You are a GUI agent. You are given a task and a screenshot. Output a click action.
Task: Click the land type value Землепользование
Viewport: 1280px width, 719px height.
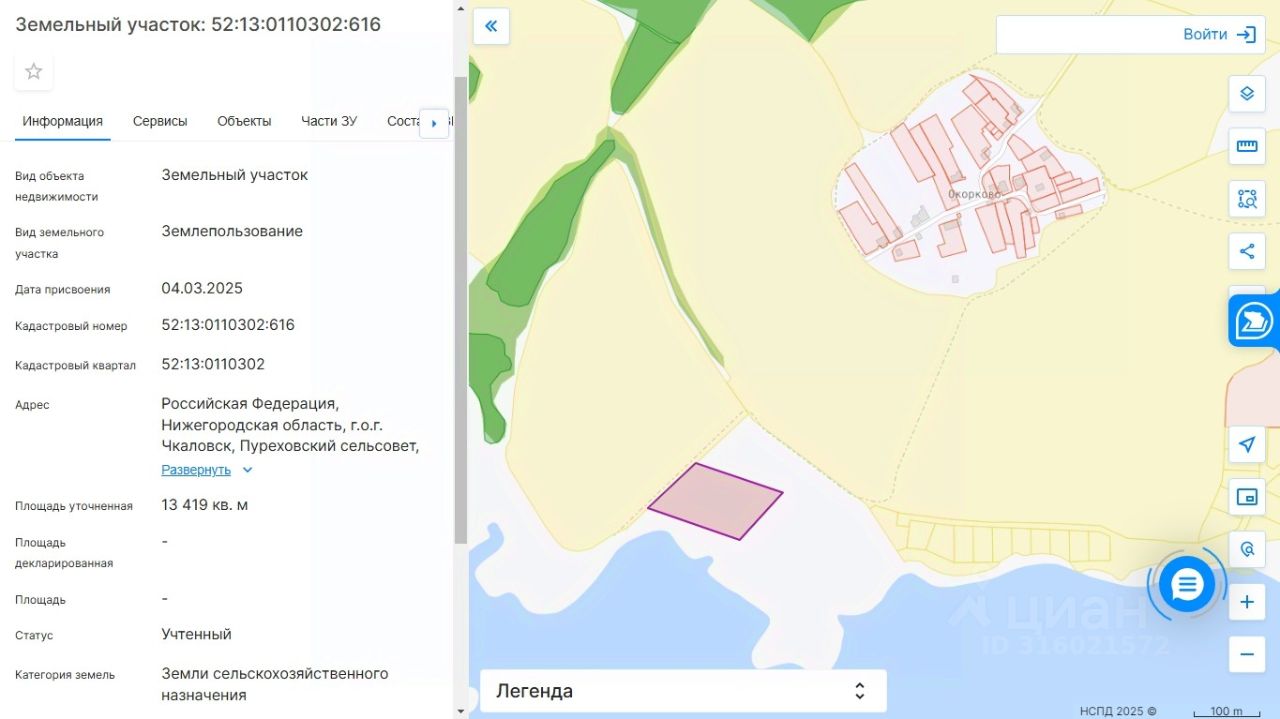tap(232, 231)
